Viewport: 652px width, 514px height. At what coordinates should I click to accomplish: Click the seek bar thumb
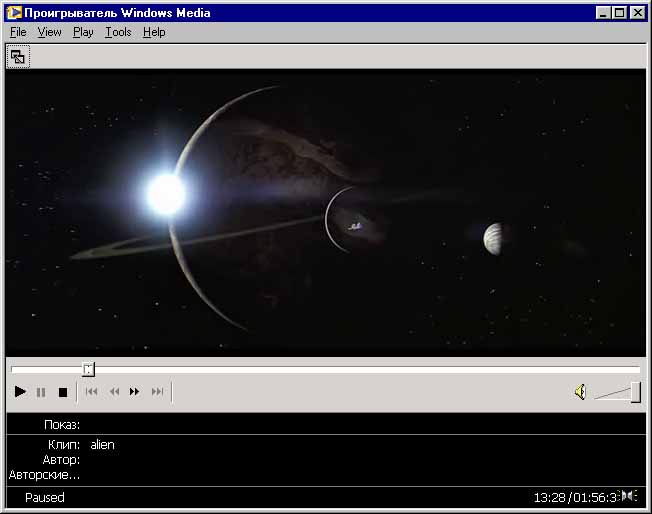(88, 369)
